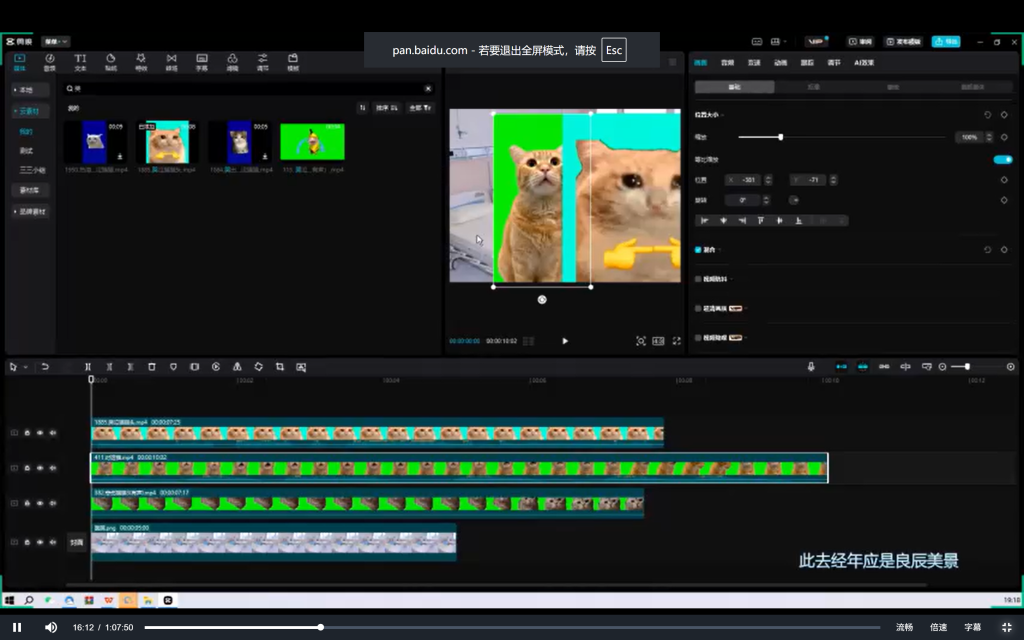Enable the video stabilization (视频防抖) checkbox

point(698,279)
